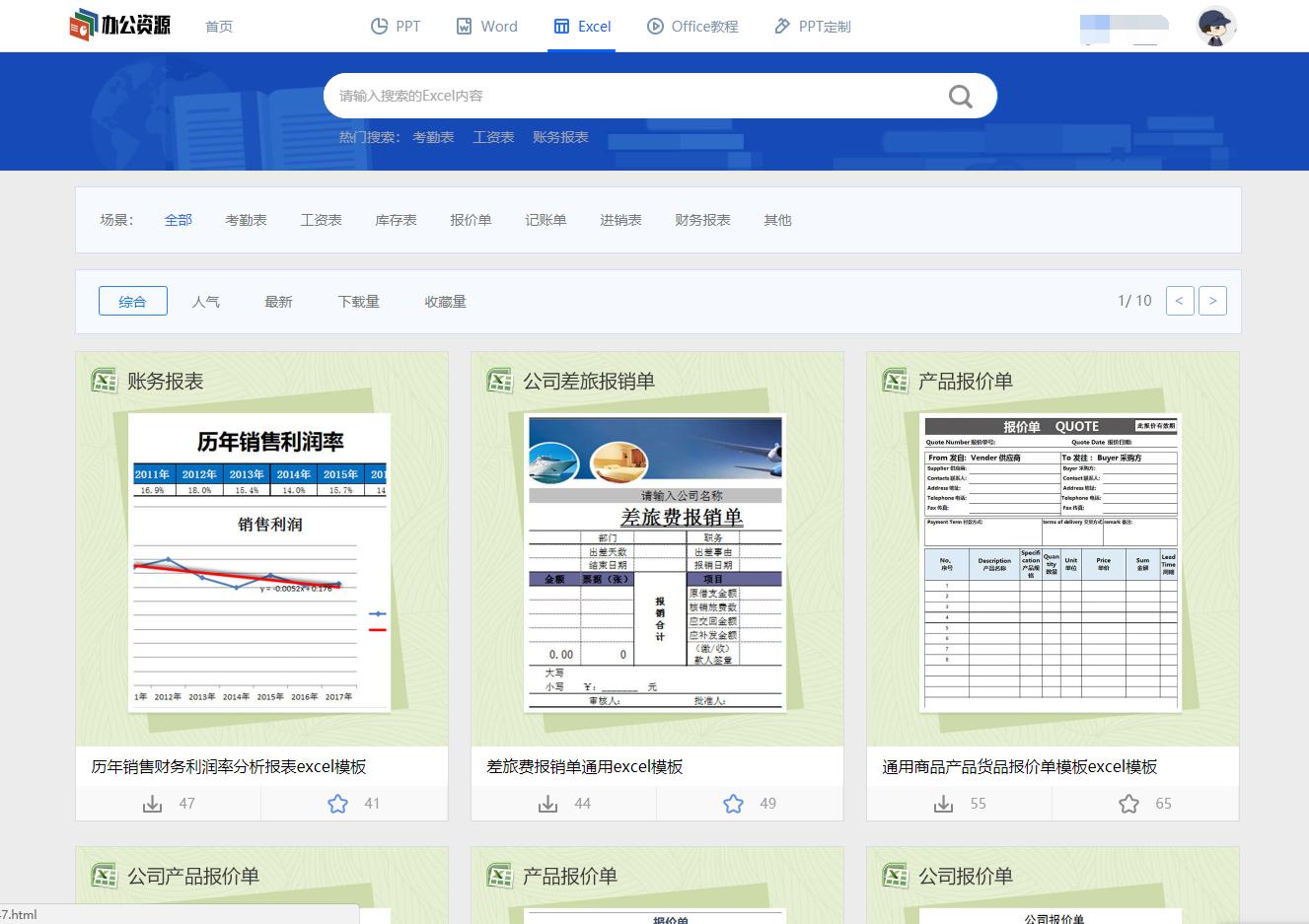Image resolution: width=1309 pixels, height=924 pixels.
Task: Favorite the 差旅费报销单 template star
Action: point(733,804)
